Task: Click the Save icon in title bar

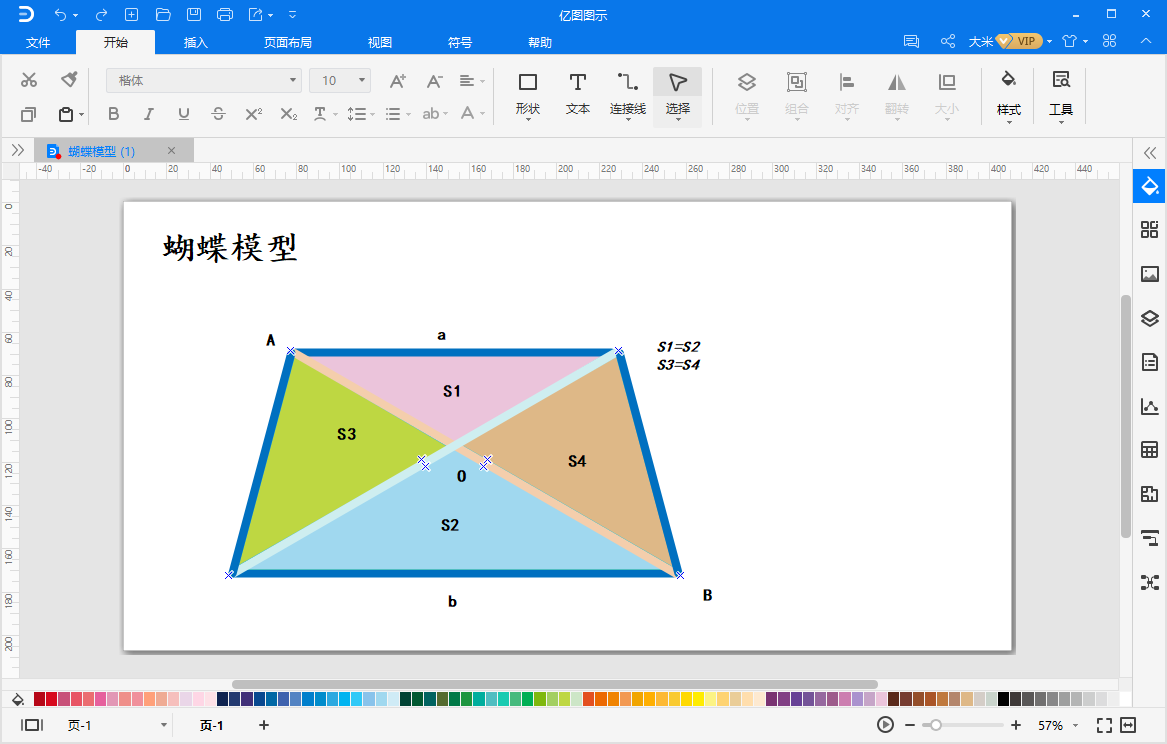Action: (194, 14)
